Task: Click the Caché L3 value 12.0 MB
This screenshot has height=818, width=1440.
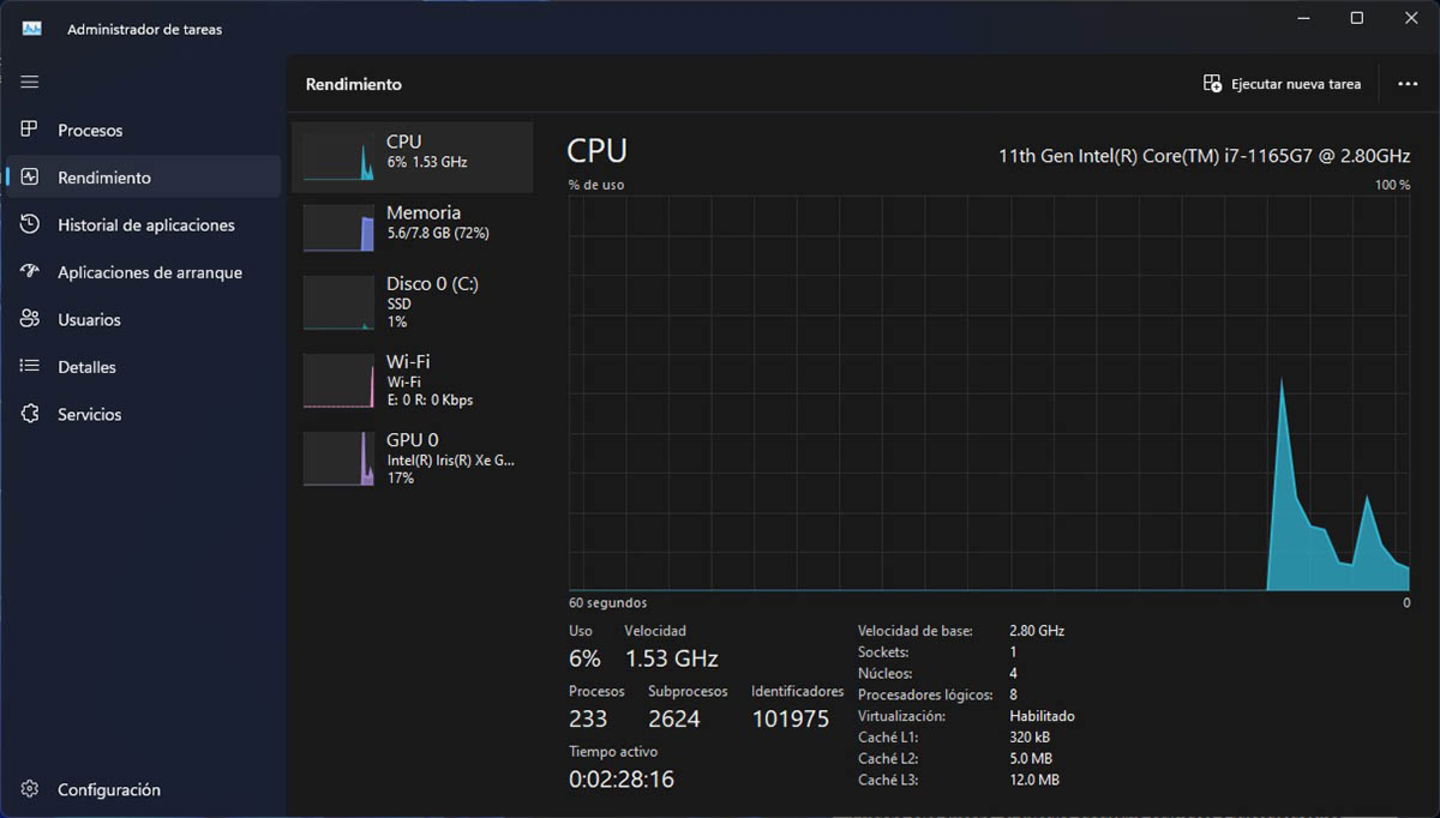Action: (x=1034, y=780)
